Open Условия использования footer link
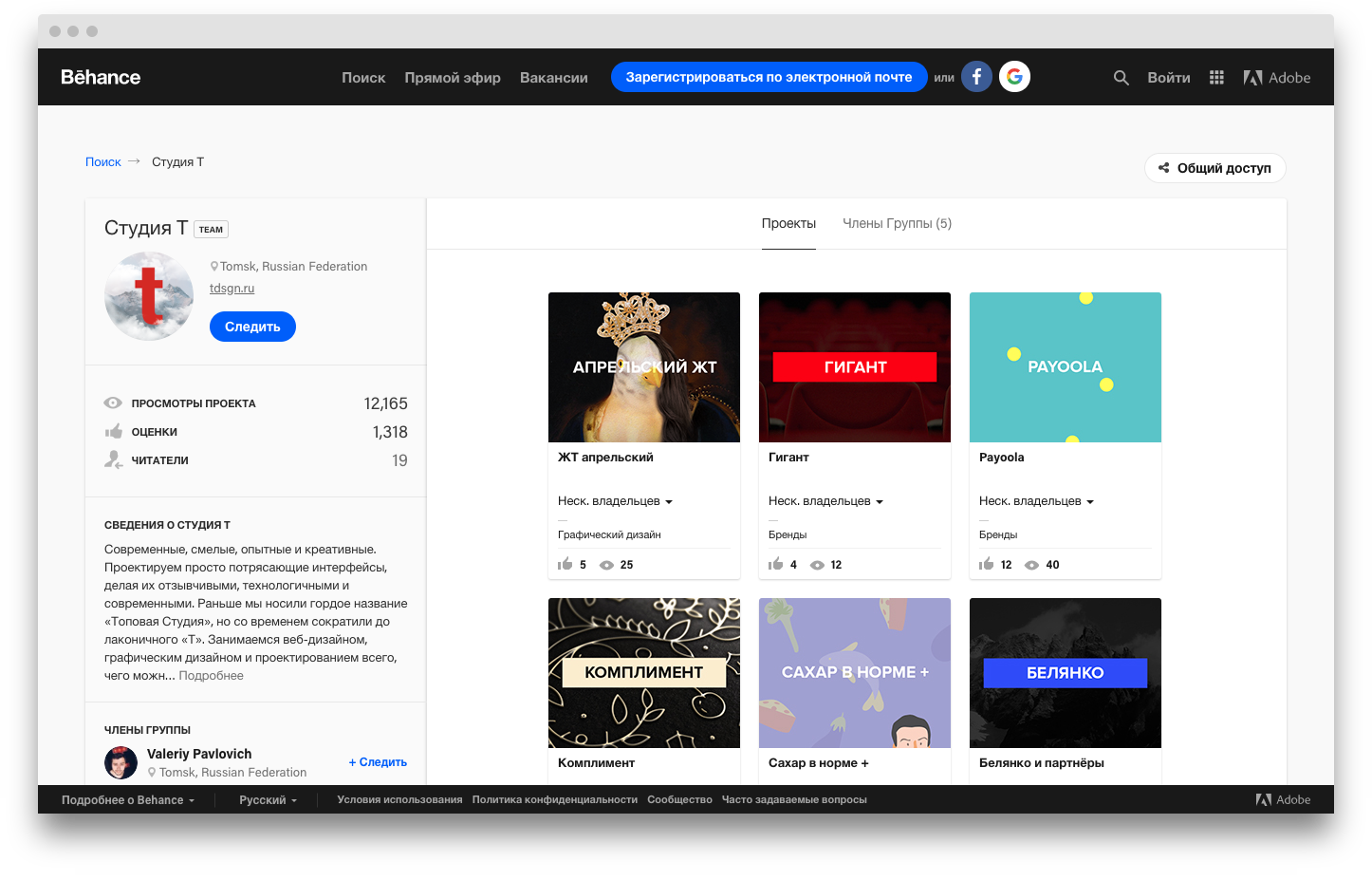1372x880 pixels. 399,799
